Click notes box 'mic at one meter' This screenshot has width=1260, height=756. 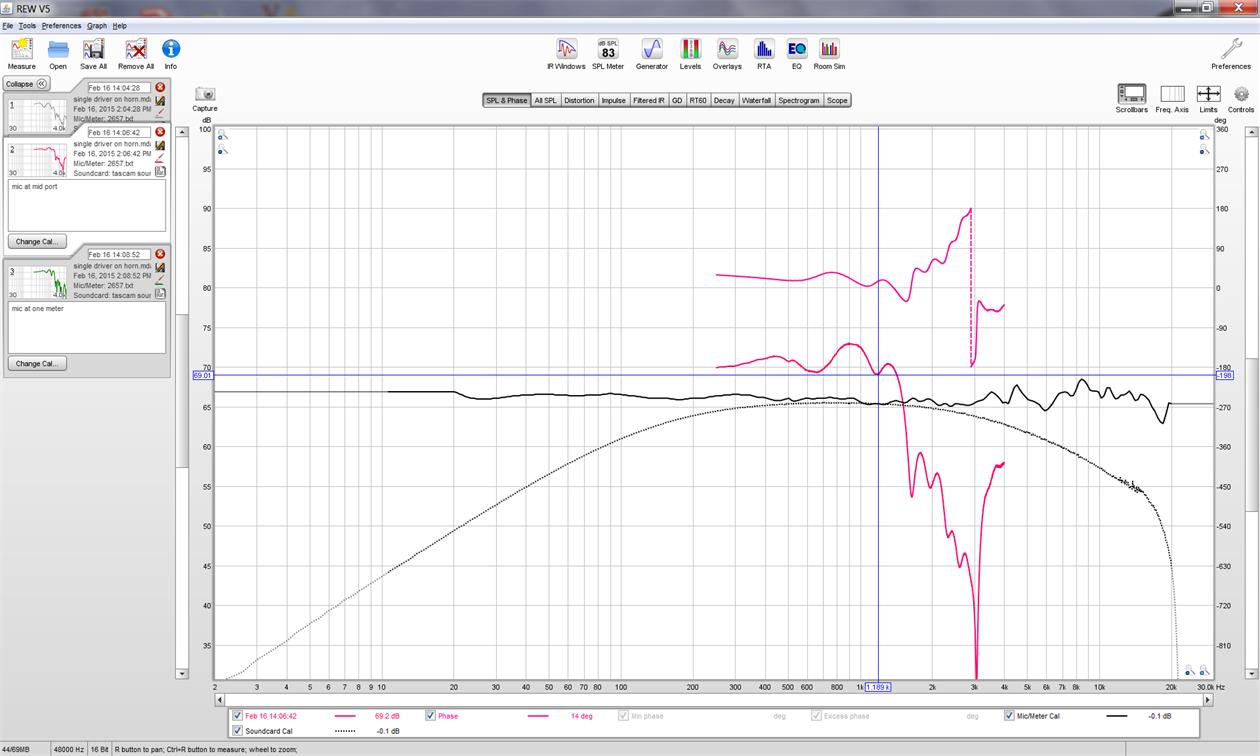(87, 328)
